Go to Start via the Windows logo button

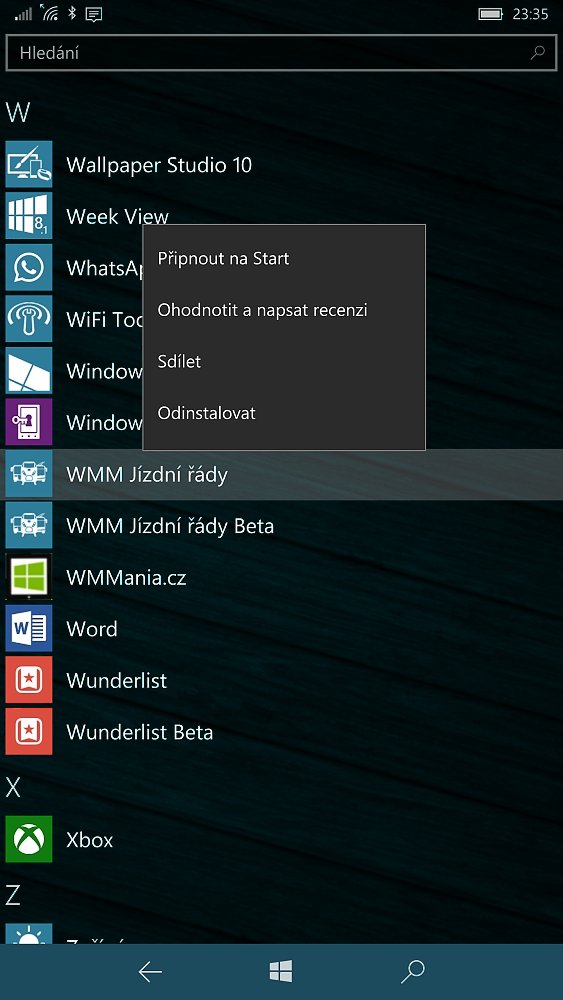tap(281, 972)
